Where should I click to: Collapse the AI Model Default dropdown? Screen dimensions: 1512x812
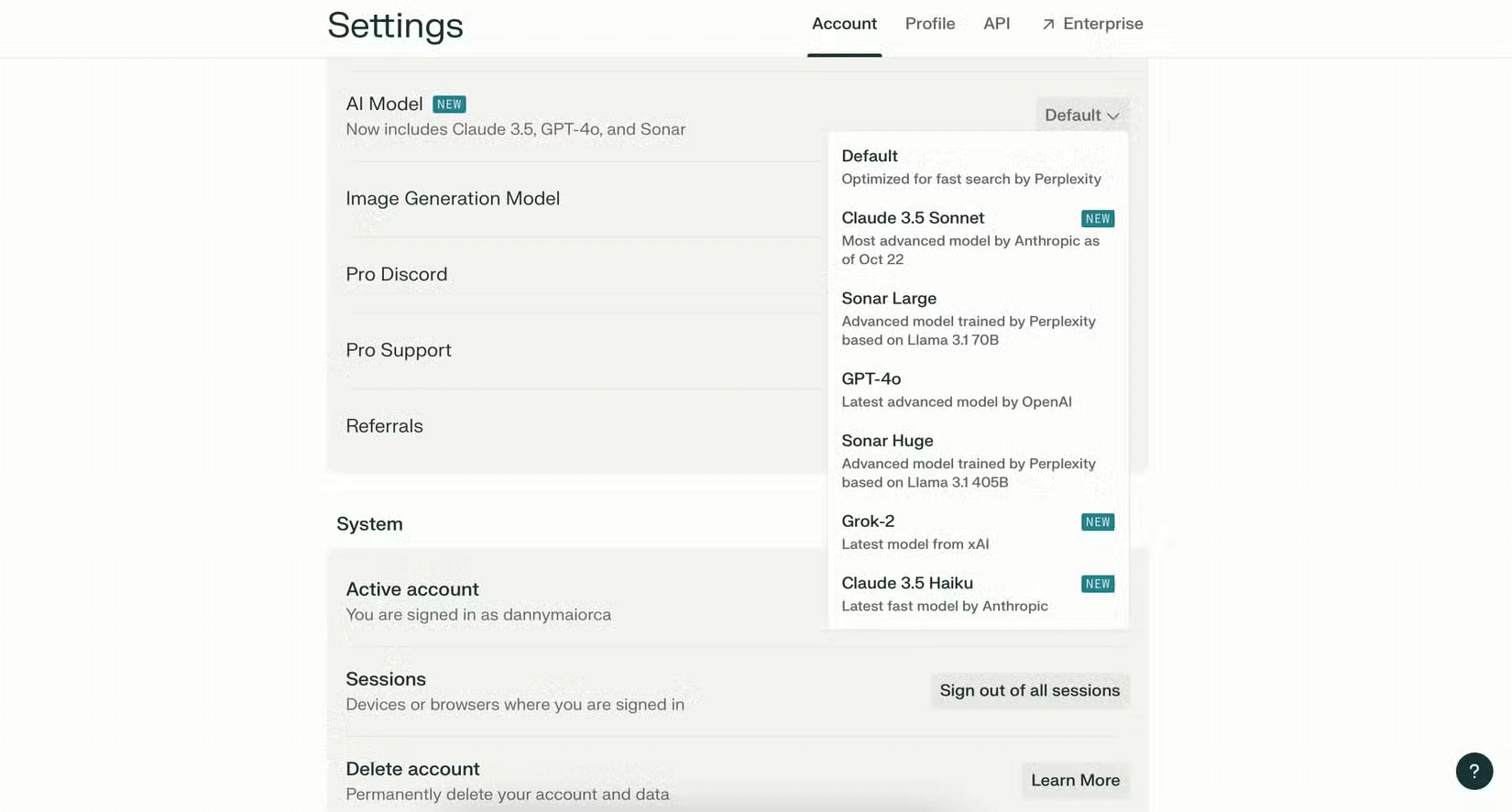tap(1081, 115)
